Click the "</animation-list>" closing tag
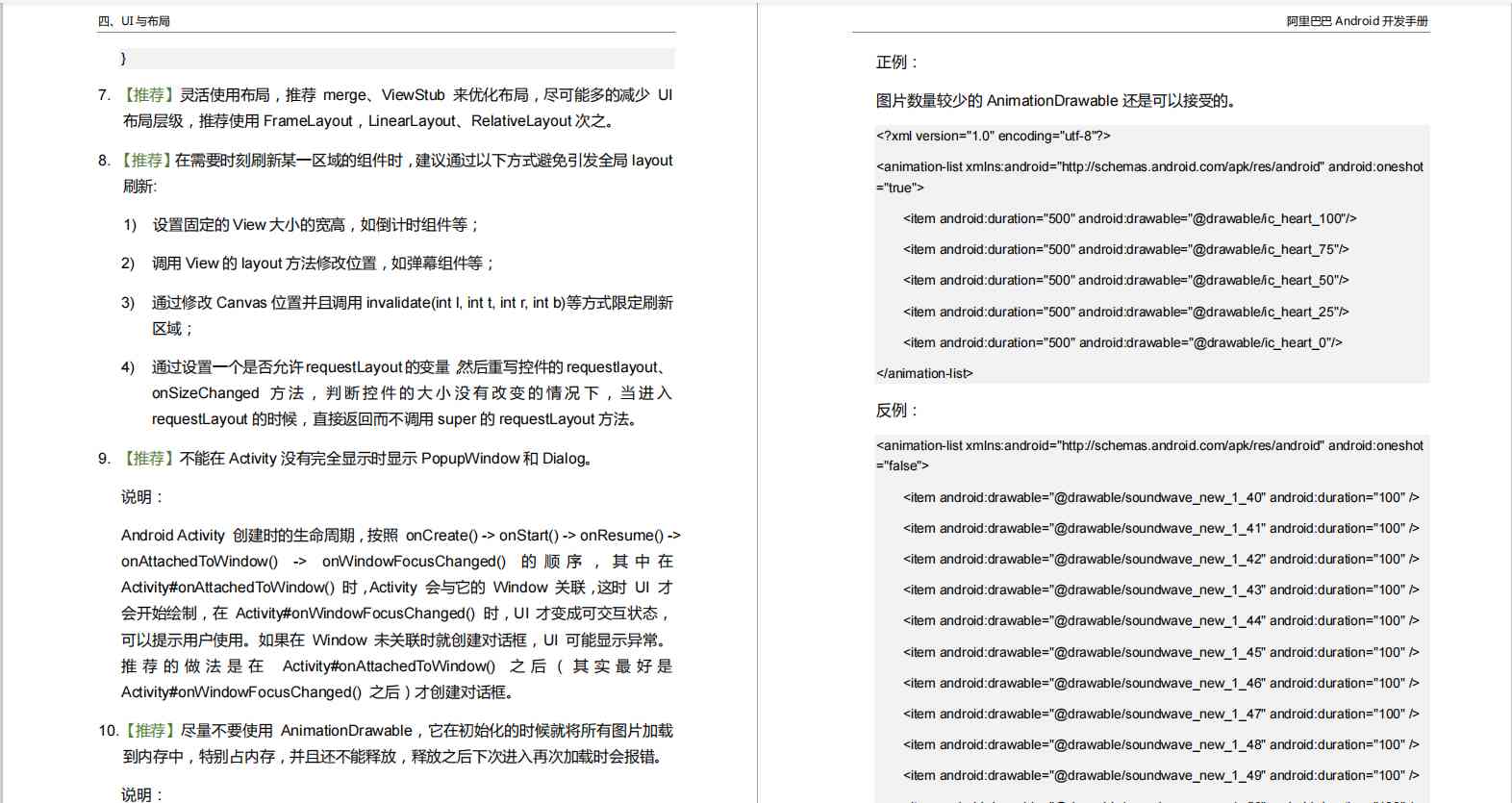Viewport: 1512px width, 803px height. [924, 373]
